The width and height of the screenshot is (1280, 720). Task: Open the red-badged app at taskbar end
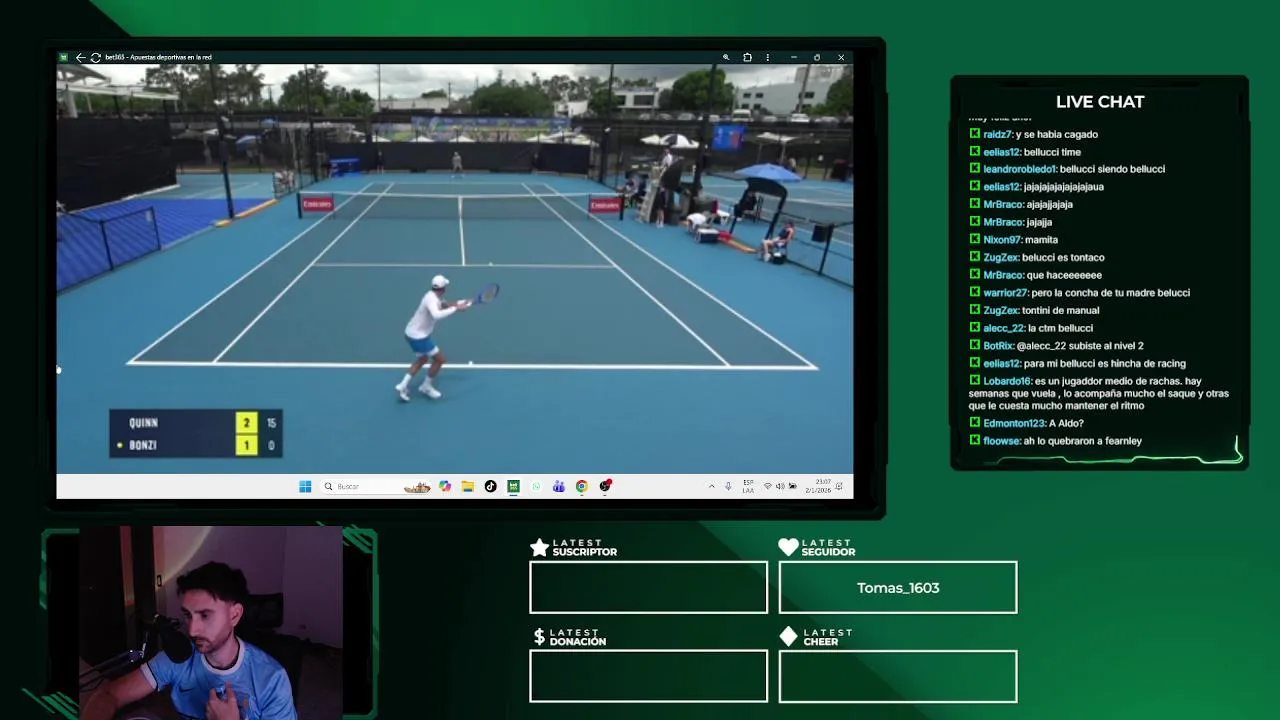(605, 487)
